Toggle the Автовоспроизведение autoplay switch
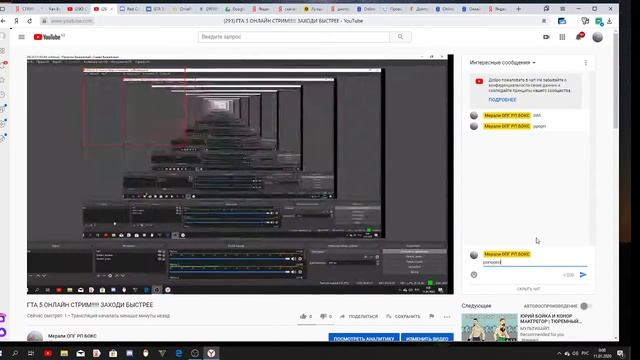 coord(585,306)
